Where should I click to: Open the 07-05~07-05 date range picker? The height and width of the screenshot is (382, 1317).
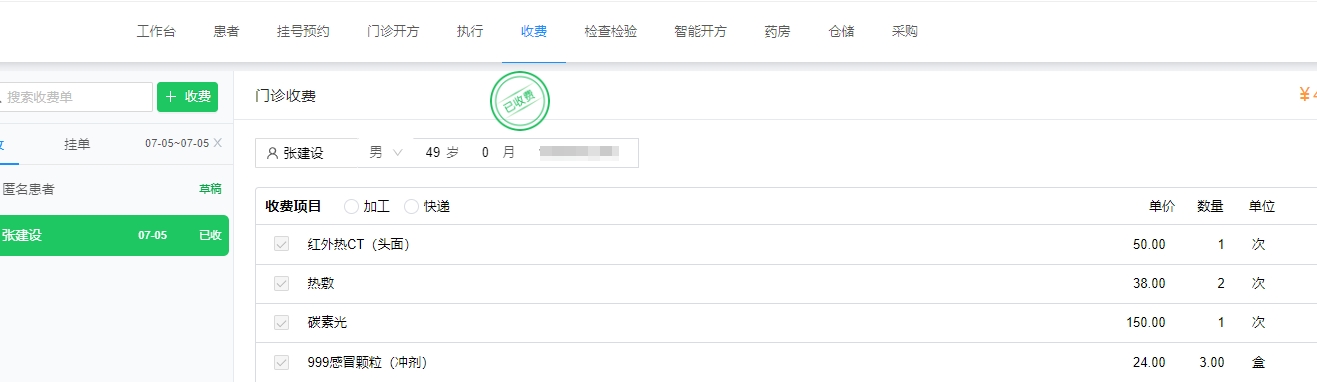click(176, 143)
